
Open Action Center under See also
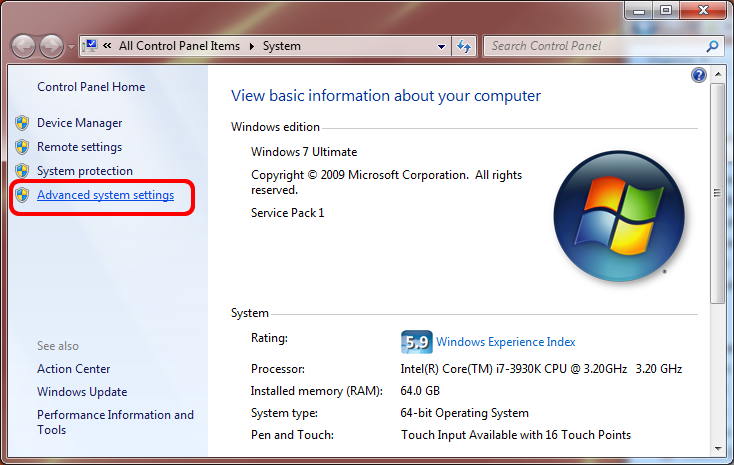point(73,369)
